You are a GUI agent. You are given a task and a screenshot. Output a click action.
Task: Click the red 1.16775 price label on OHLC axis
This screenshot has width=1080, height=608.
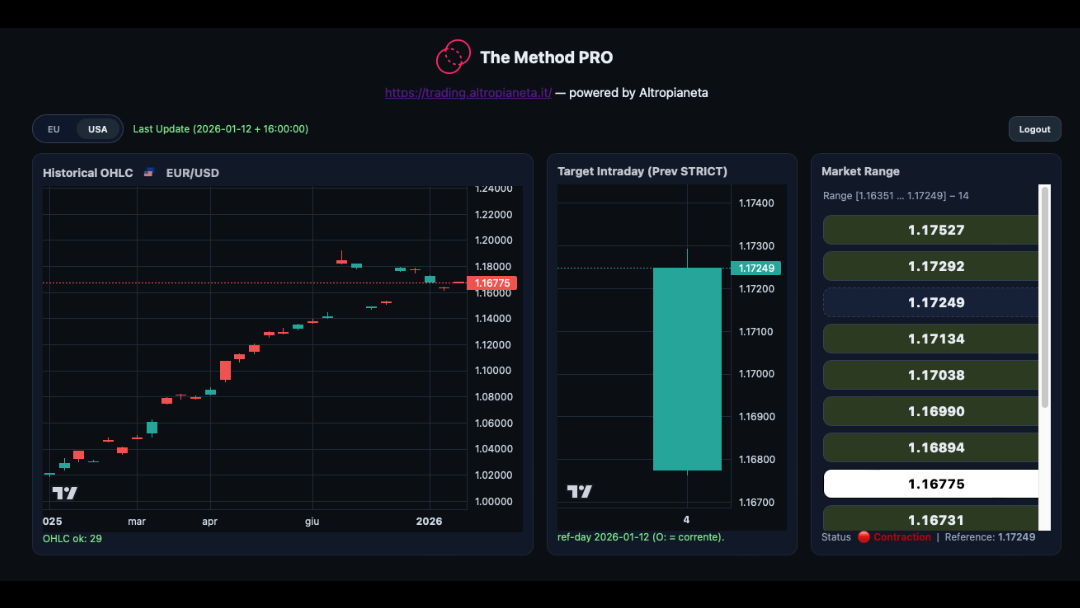(491, 283)
